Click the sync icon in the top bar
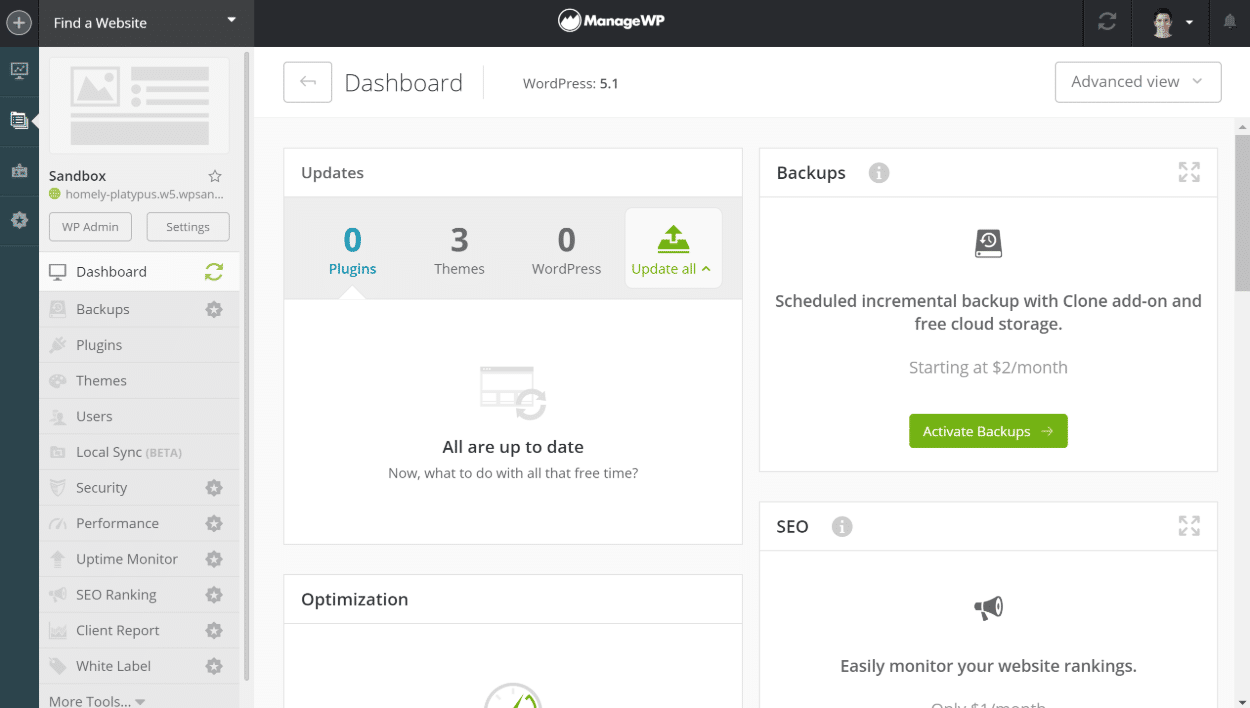 click(x=1106, y=22)
